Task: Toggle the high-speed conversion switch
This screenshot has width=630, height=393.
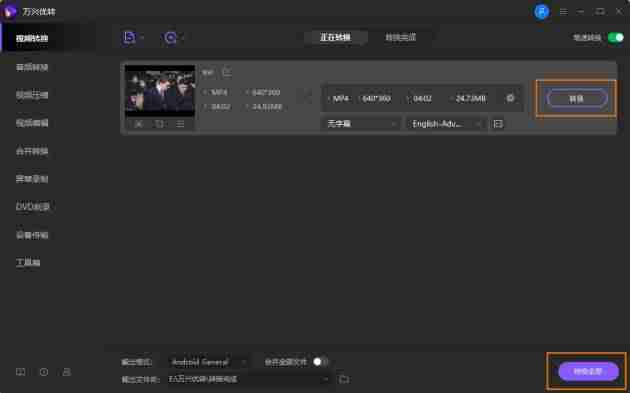Action: tap(616, 37)
